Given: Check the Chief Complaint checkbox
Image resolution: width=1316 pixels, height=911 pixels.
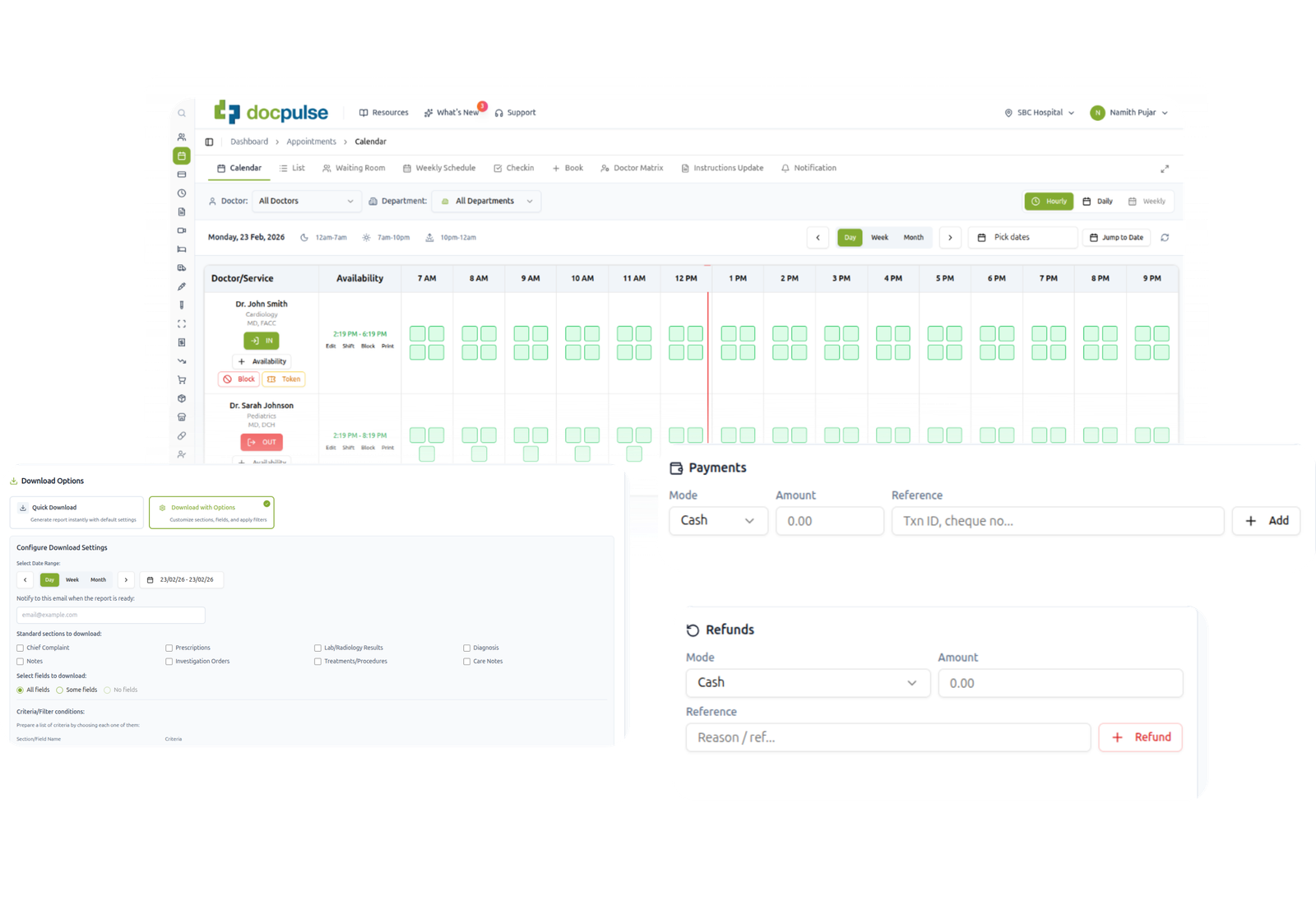Looking at the screenshot, I should tap(21, 648).
